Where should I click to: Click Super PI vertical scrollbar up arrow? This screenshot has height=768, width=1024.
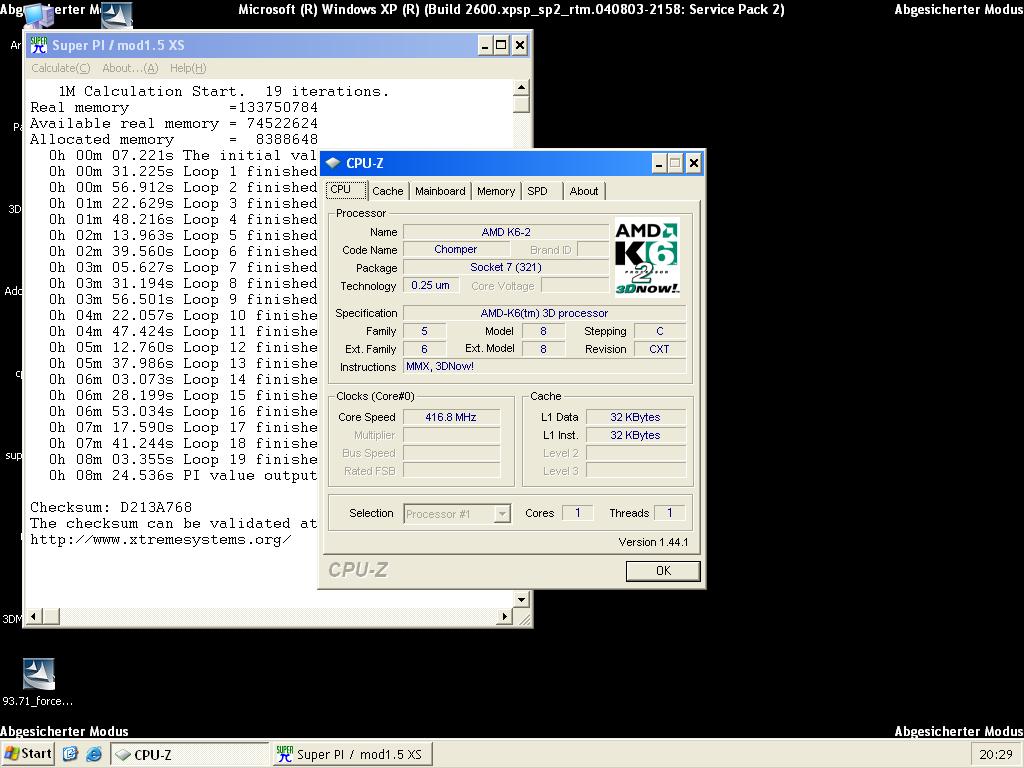(521, 88)
